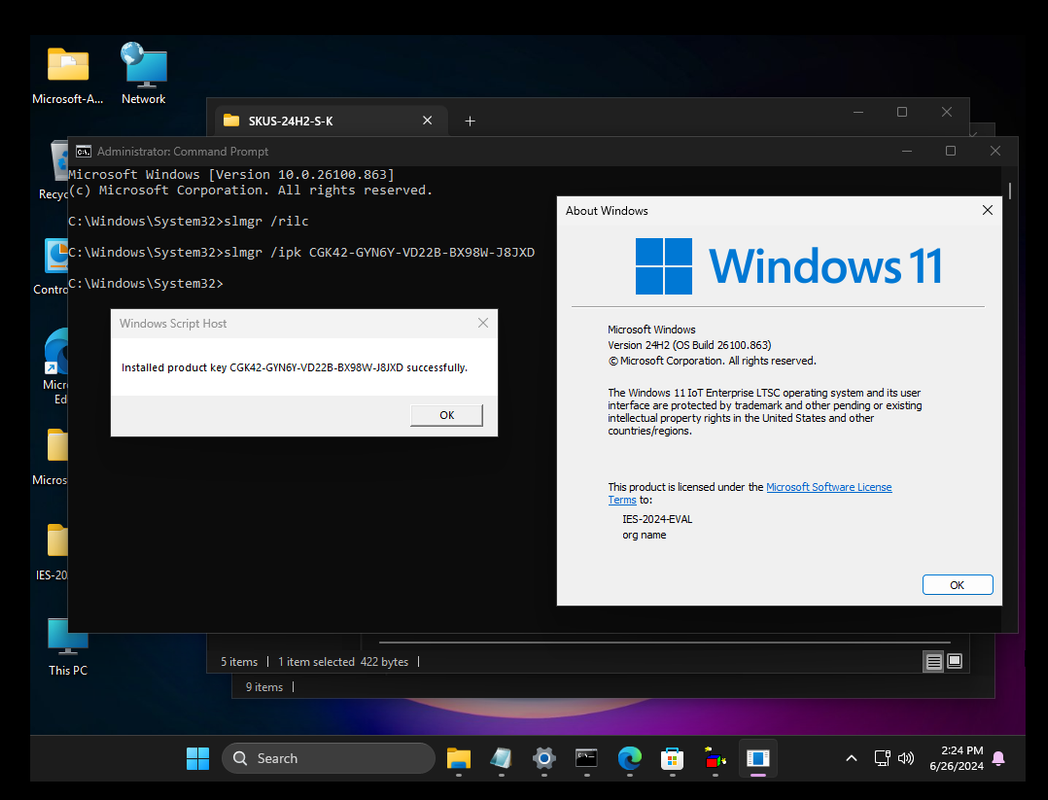The height and width of the screenshot is (800, 1048).
Task: Click OK in Windows Script Host dialog
Action: (446, 415)
